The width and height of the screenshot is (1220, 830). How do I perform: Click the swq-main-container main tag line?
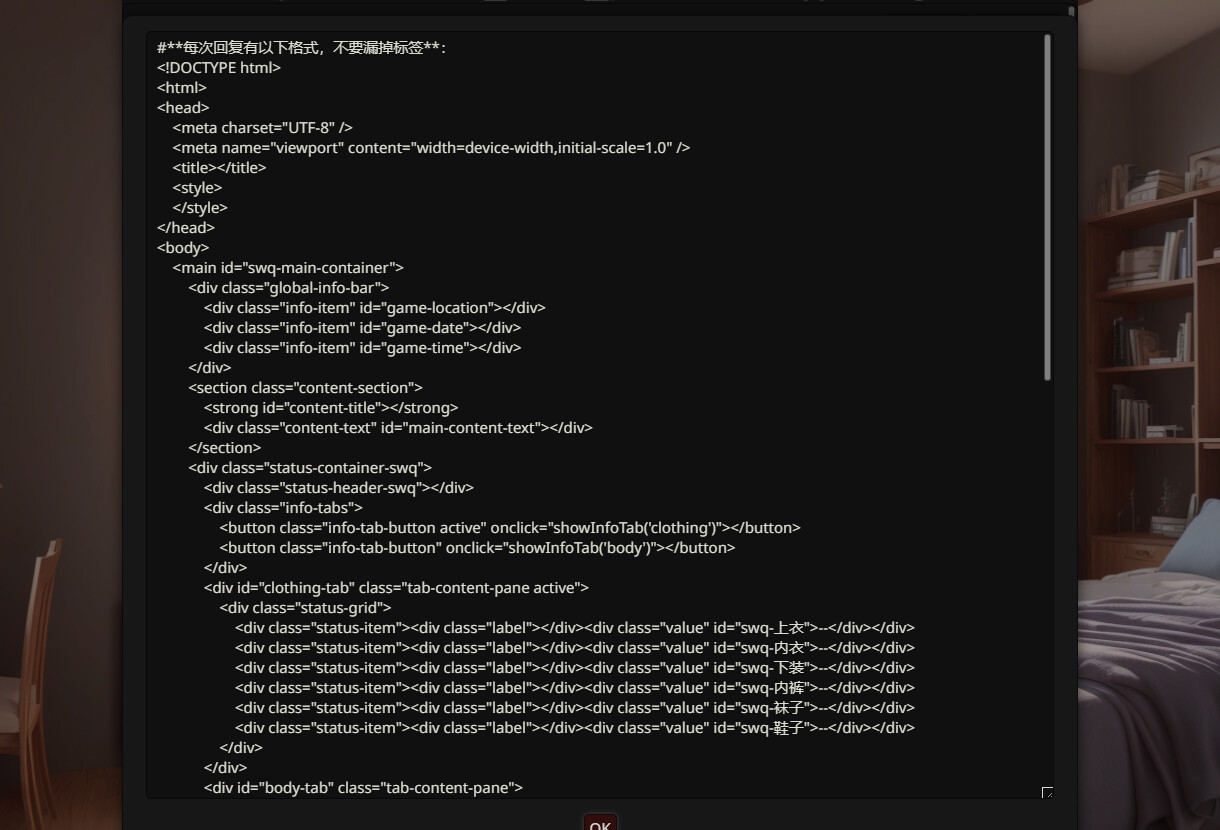[288, 268]
